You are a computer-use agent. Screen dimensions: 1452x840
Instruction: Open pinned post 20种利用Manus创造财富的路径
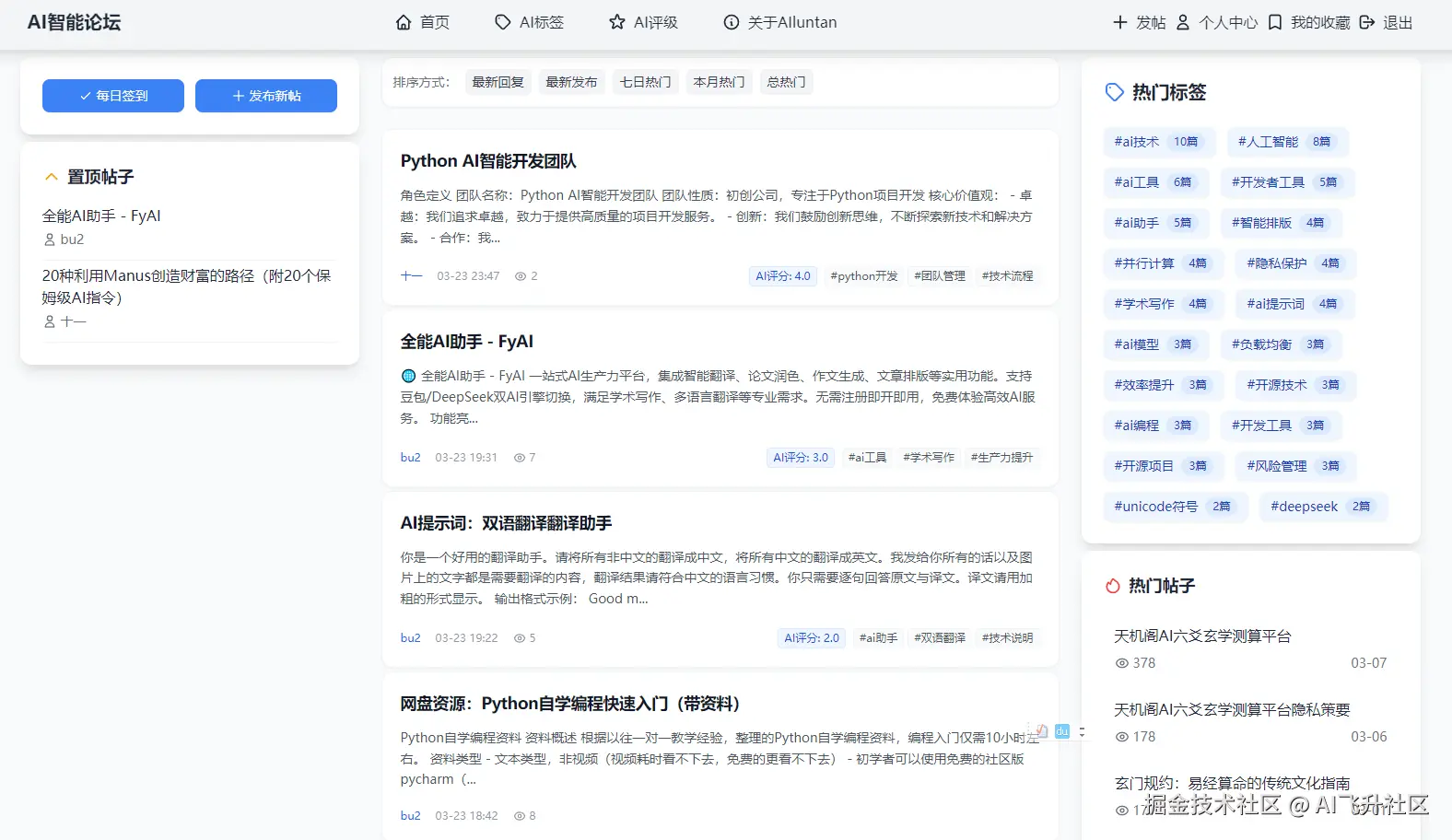pos(186,286)
